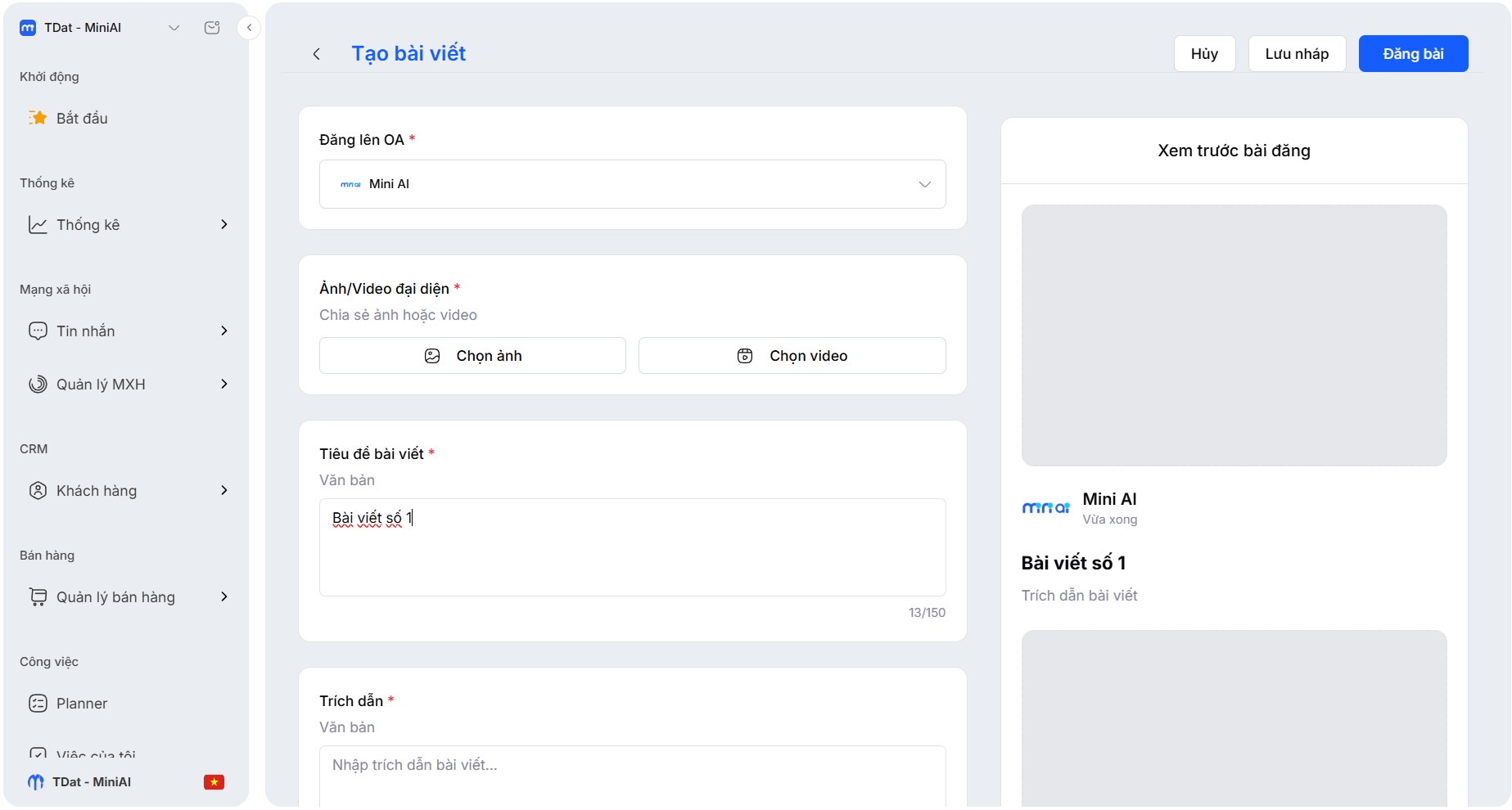Click the back arrow beside Tạo bài viết

[317, 54]
